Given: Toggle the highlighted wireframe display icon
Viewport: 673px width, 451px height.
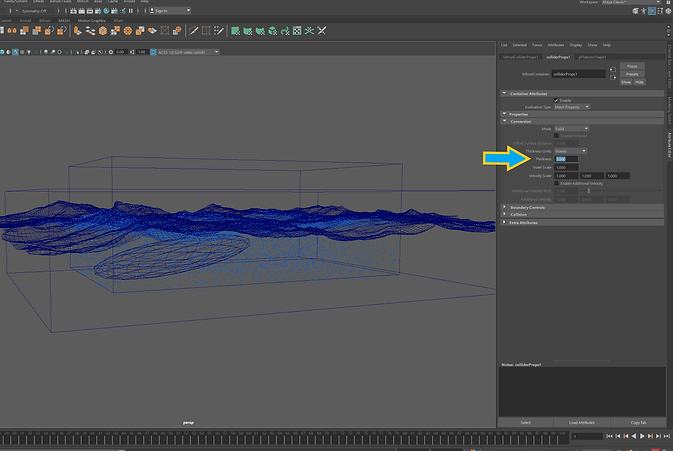Looking at the screenshot, I should coord(15,52).
